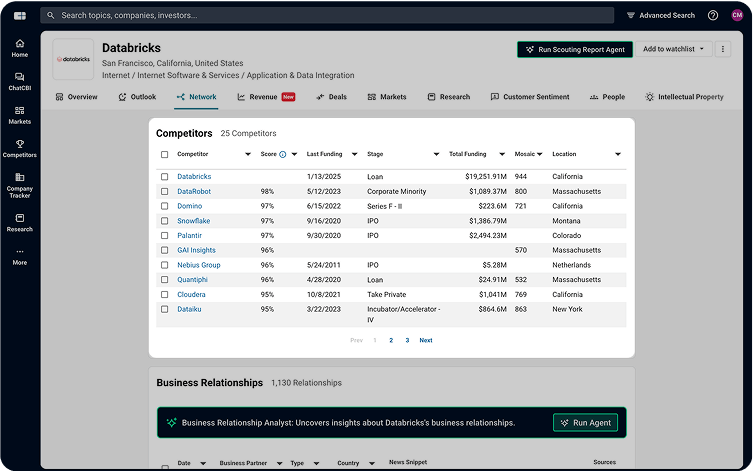Check the DataRobot row checkbox
The height and width of the screenshot is (471, 753).
click(165, 191)
